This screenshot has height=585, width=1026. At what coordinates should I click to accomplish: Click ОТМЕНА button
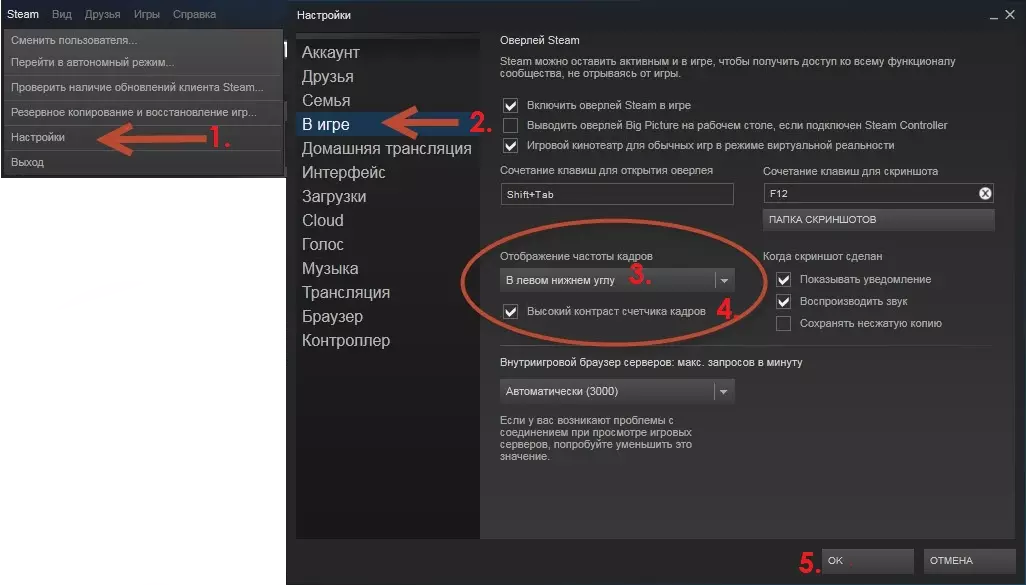click(x=969, y=561)
